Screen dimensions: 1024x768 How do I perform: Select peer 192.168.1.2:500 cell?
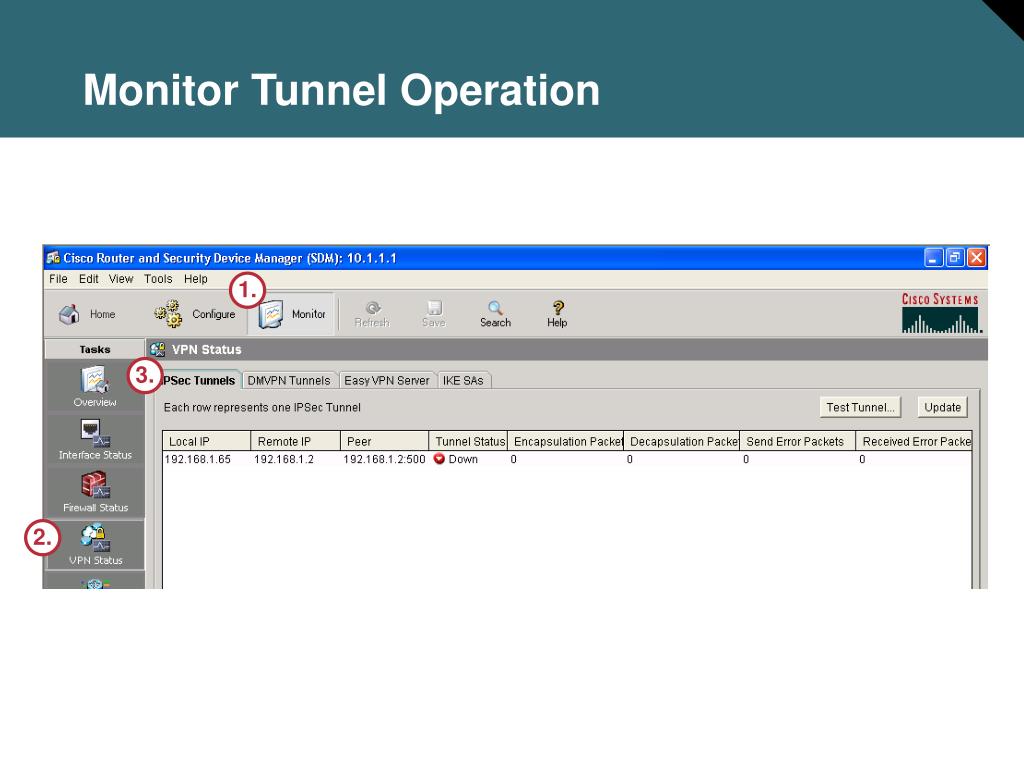(x=384, y=459)
